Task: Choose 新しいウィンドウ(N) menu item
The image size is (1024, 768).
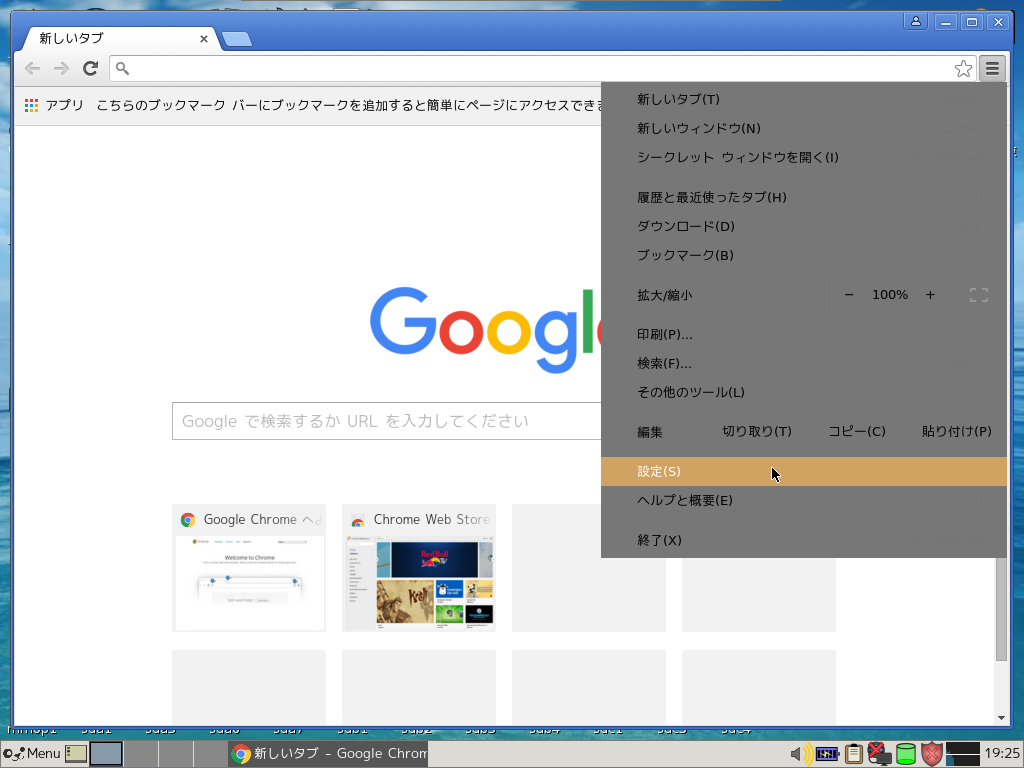Action: (x=804, y=128)
